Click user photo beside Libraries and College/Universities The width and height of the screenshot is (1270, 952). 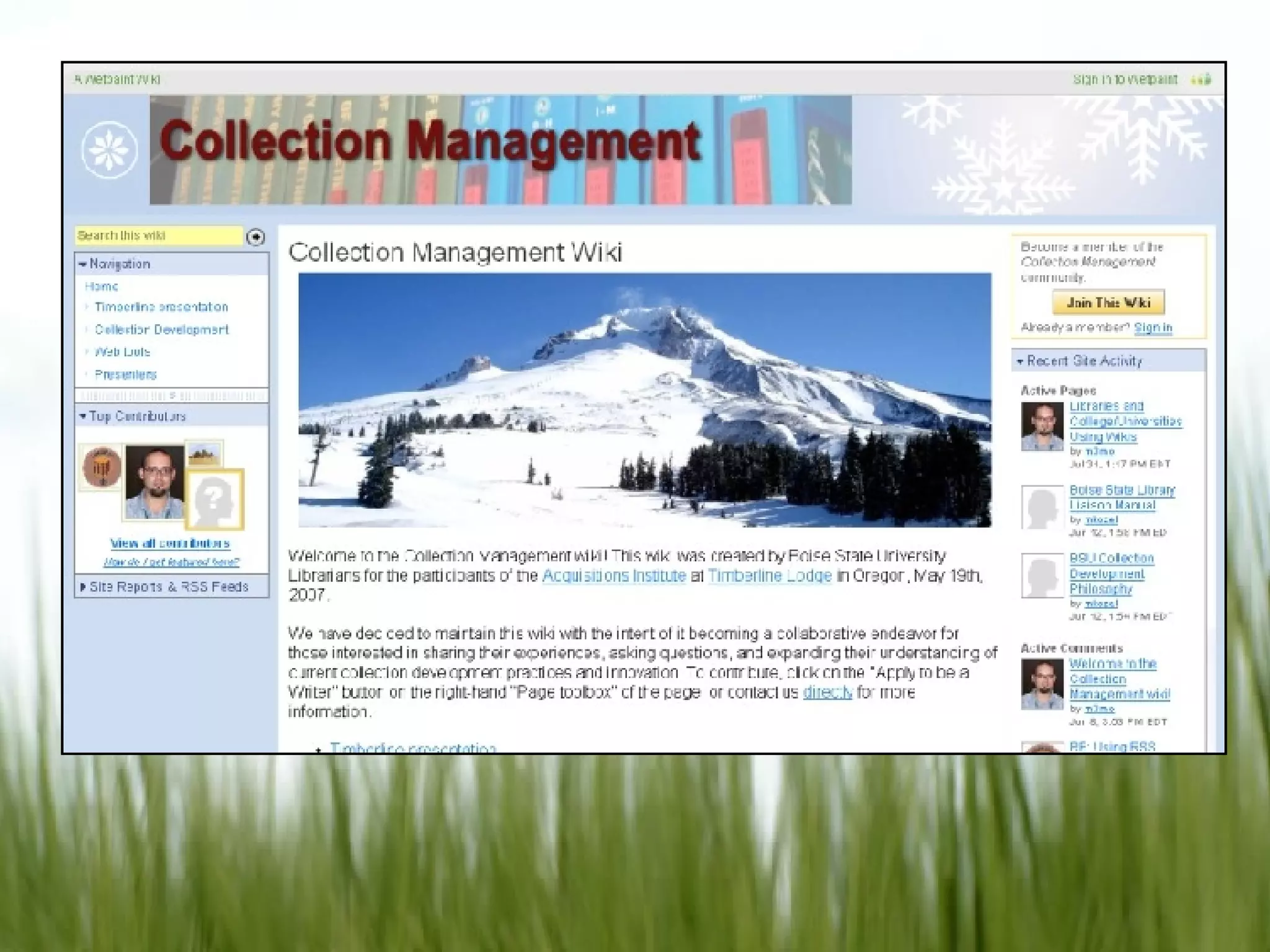(1042, 426)
